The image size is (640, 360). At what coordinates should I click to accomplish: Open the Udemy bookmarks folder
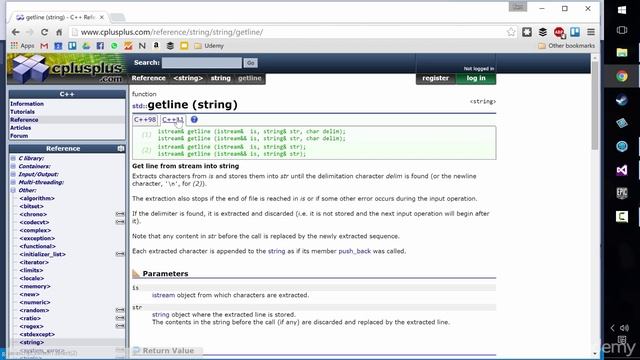(209, 46)
